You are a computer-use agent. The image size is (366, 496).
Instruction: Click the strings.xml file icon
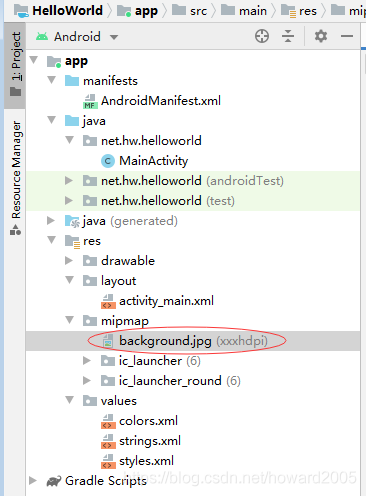tap(108, 441)
